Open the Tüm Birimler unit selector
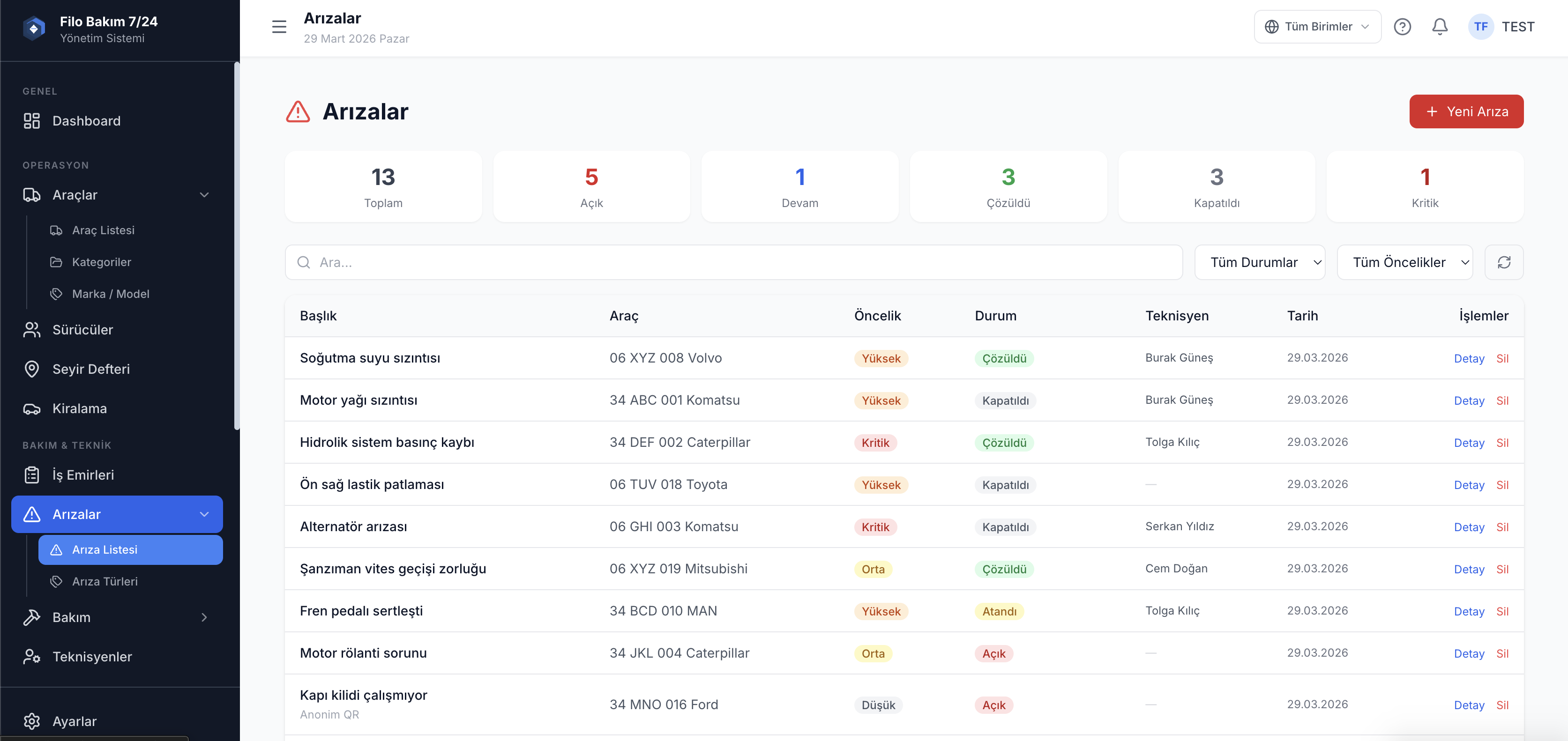Screen dimensions: 1568x741 (x=1317, y=27)
